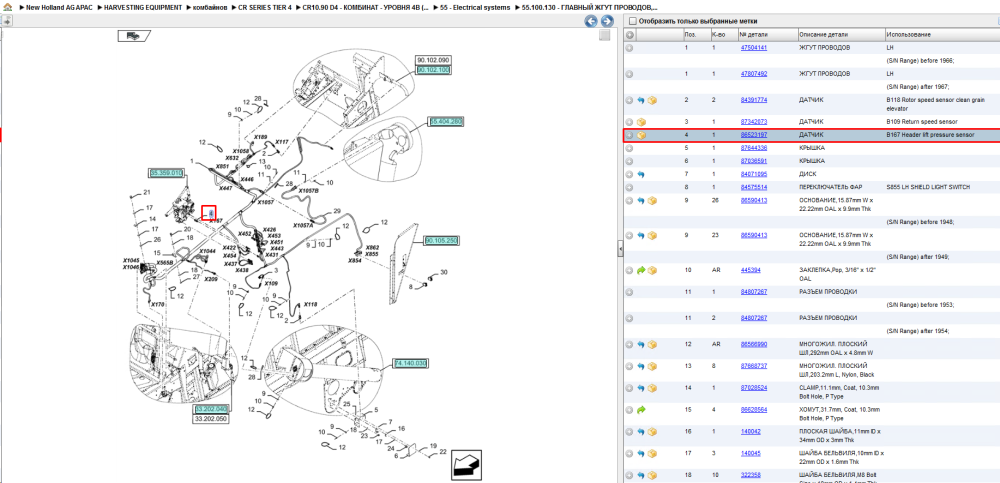Open part number link 86523197
Screen dimensions: 1000x483
click(x=753, y=135)
